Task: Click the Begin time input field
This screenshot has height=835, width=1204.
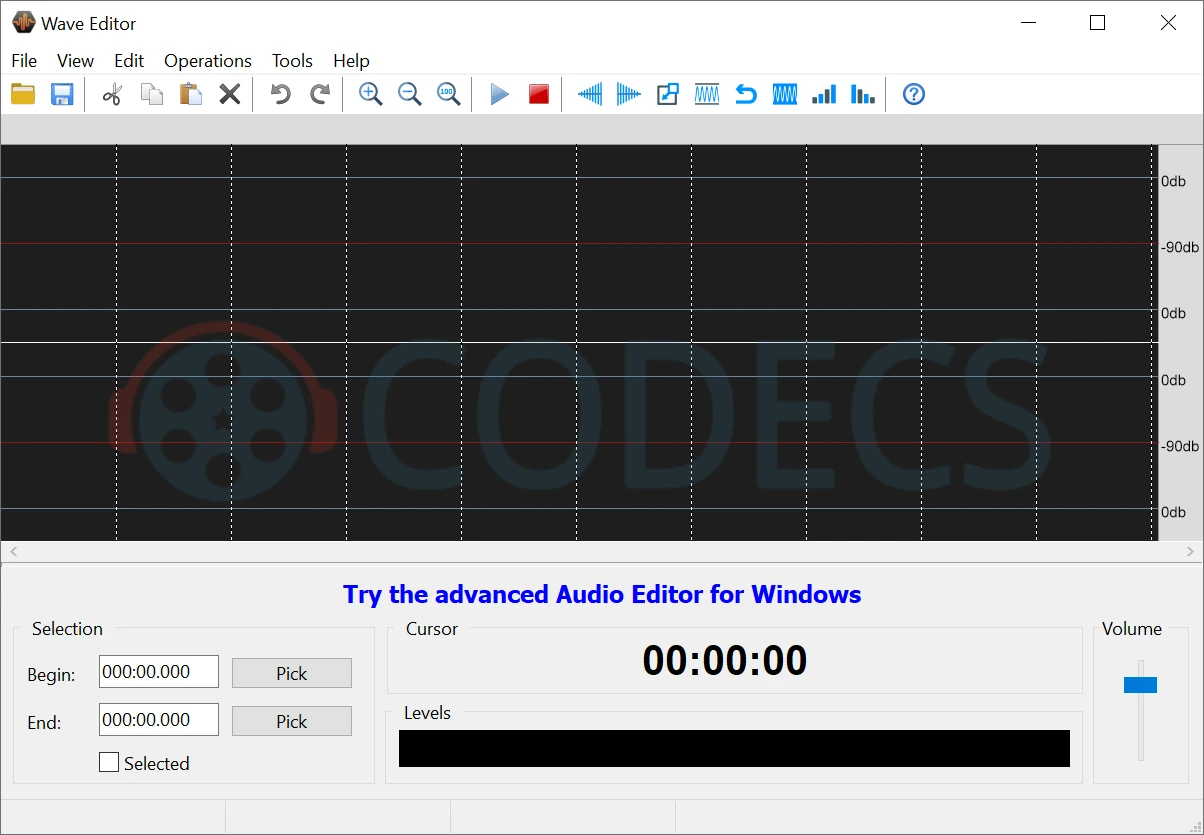Action: [x=159, y=672]
